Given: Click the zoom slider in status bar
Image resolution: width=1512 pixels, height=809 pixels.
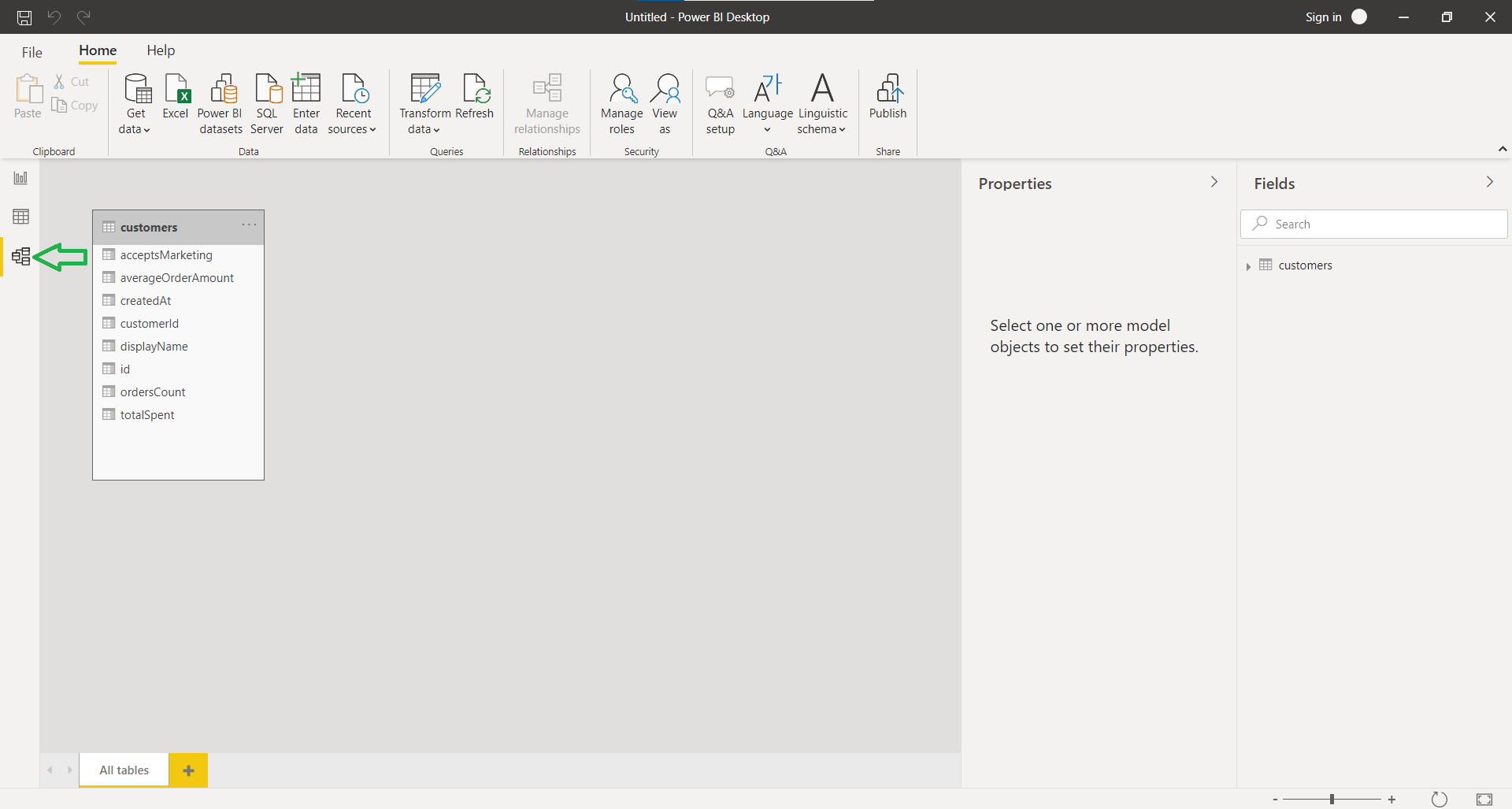Looking at the screenshot, I should coord(1332,800).
